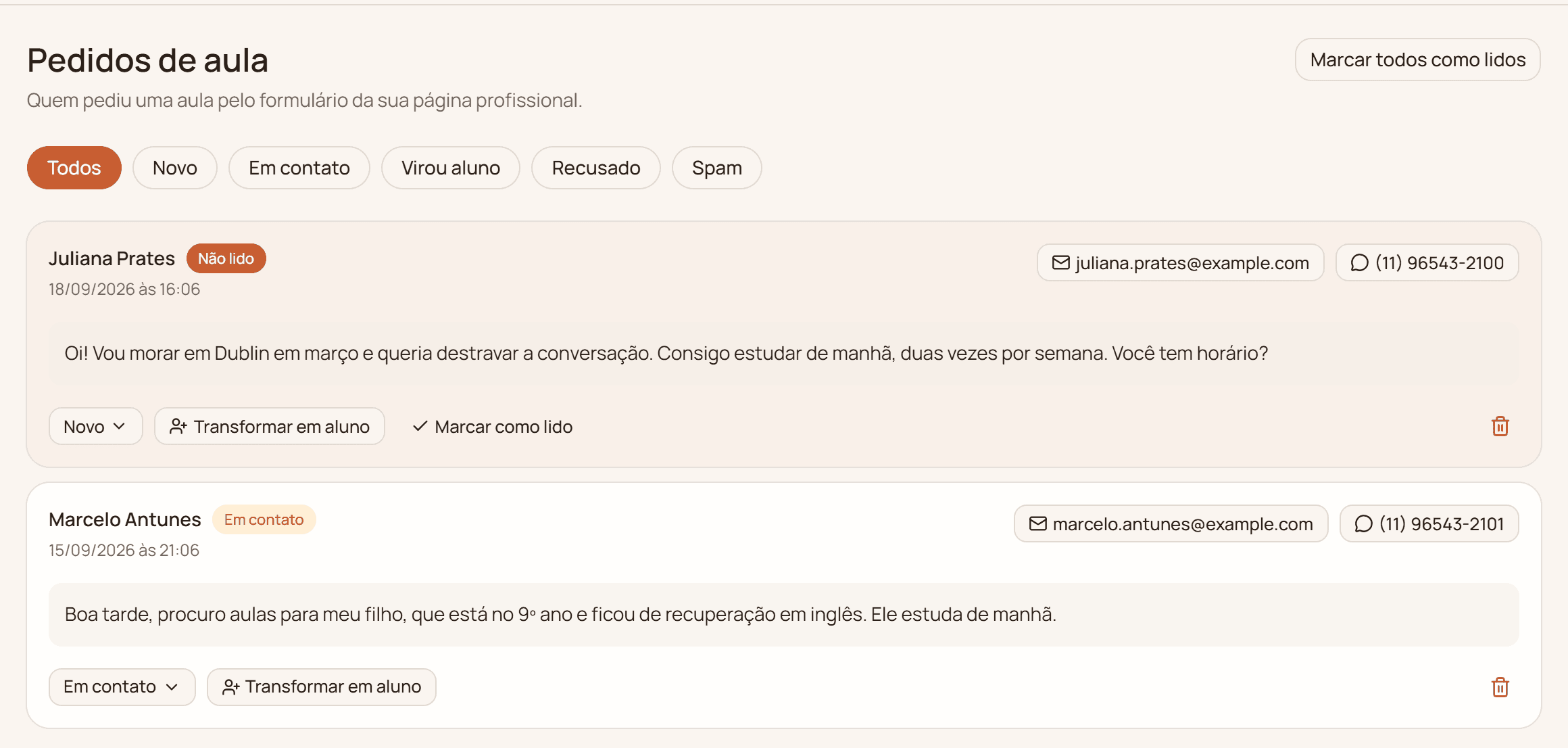The height and width of the screenshot is (748, 1568).
Task: Click the subtitle about página profissional
Action: pos(304,100)
